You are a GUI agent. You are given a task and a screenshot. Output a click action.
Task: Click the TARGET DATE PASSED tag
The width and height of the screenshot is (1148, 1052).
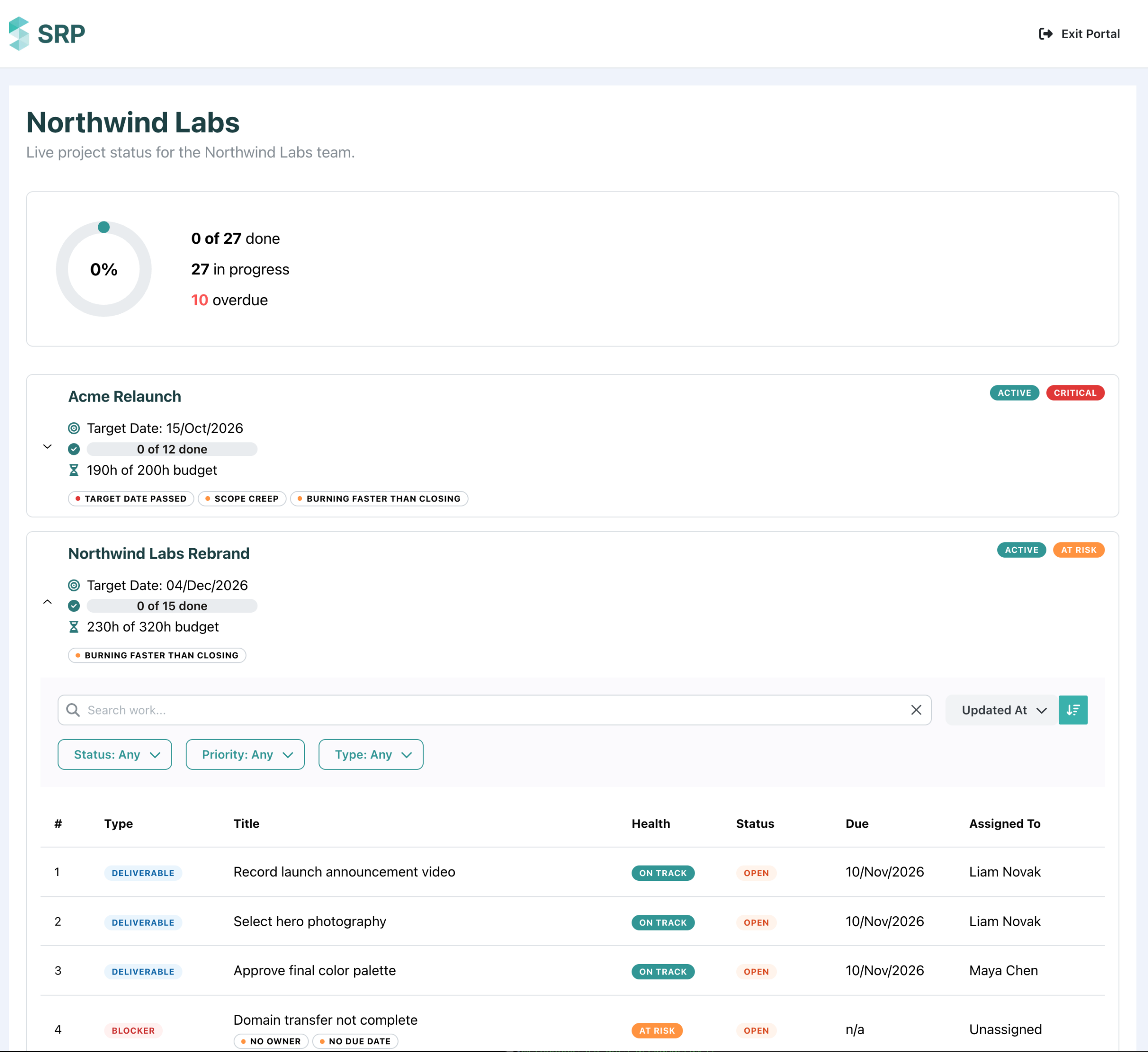[x=131, y=499]
